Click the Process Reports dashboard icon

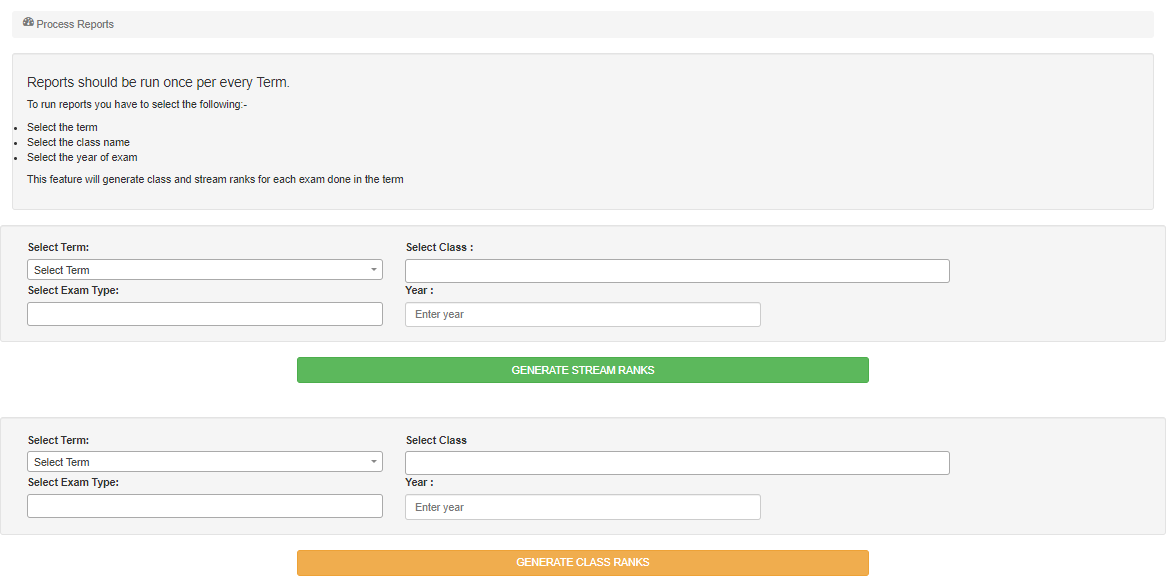pyautogui.click(x=28, y=22)
